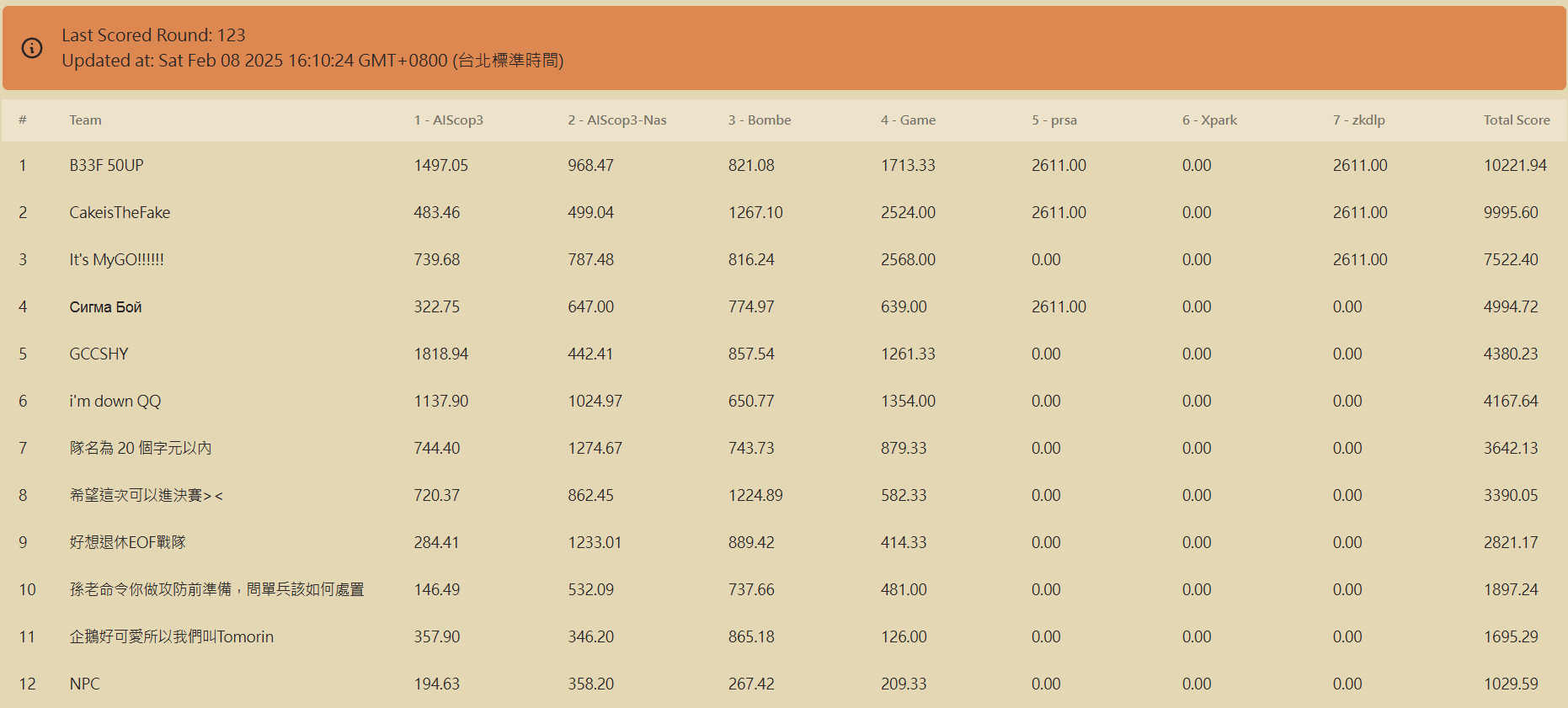
Task: Select the i'm down QQ team
Action: click(x=115, y=402)
